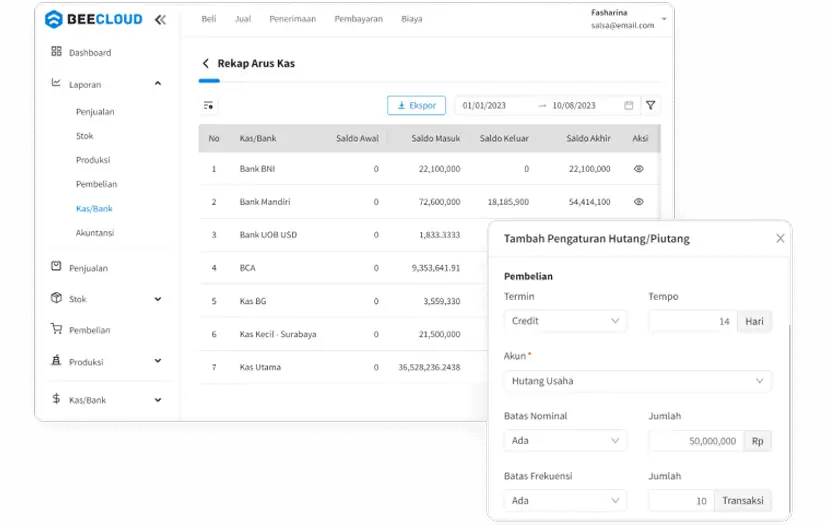Expand Produksi main menu chevron
826x525 pixels.
pos(158,361)
